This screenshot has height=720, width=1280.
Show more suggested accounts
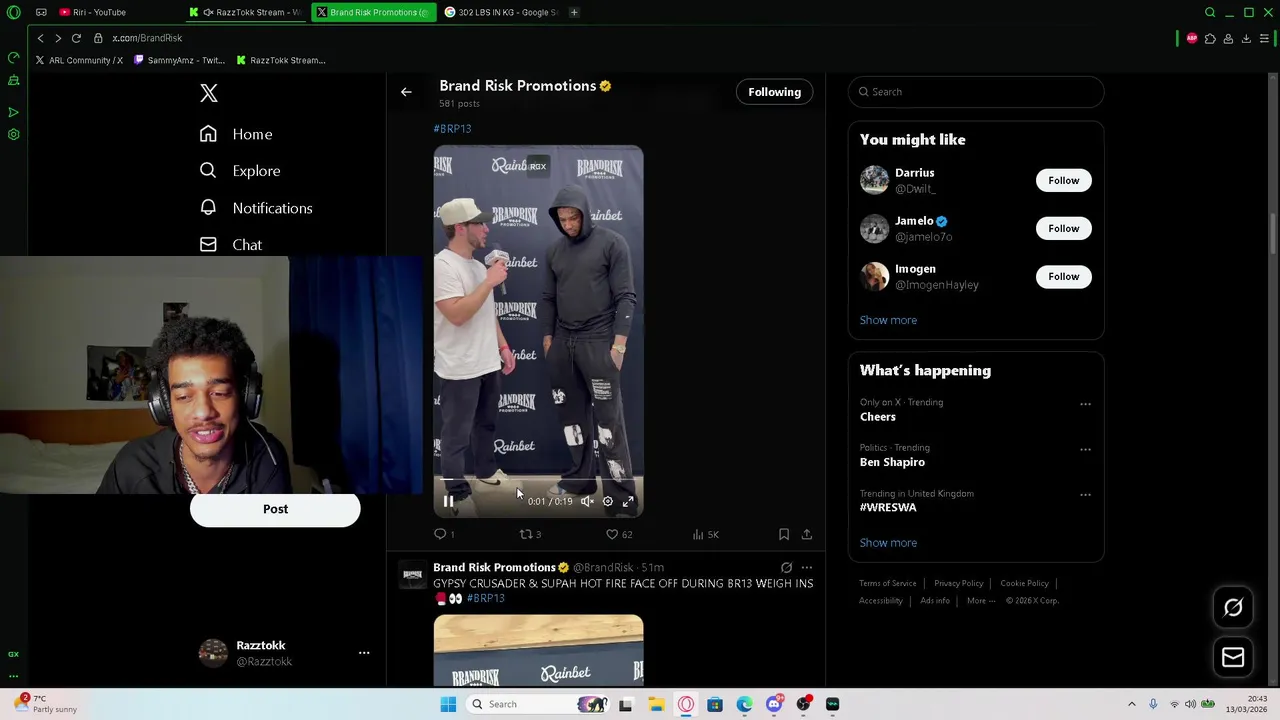click(888, 320)
